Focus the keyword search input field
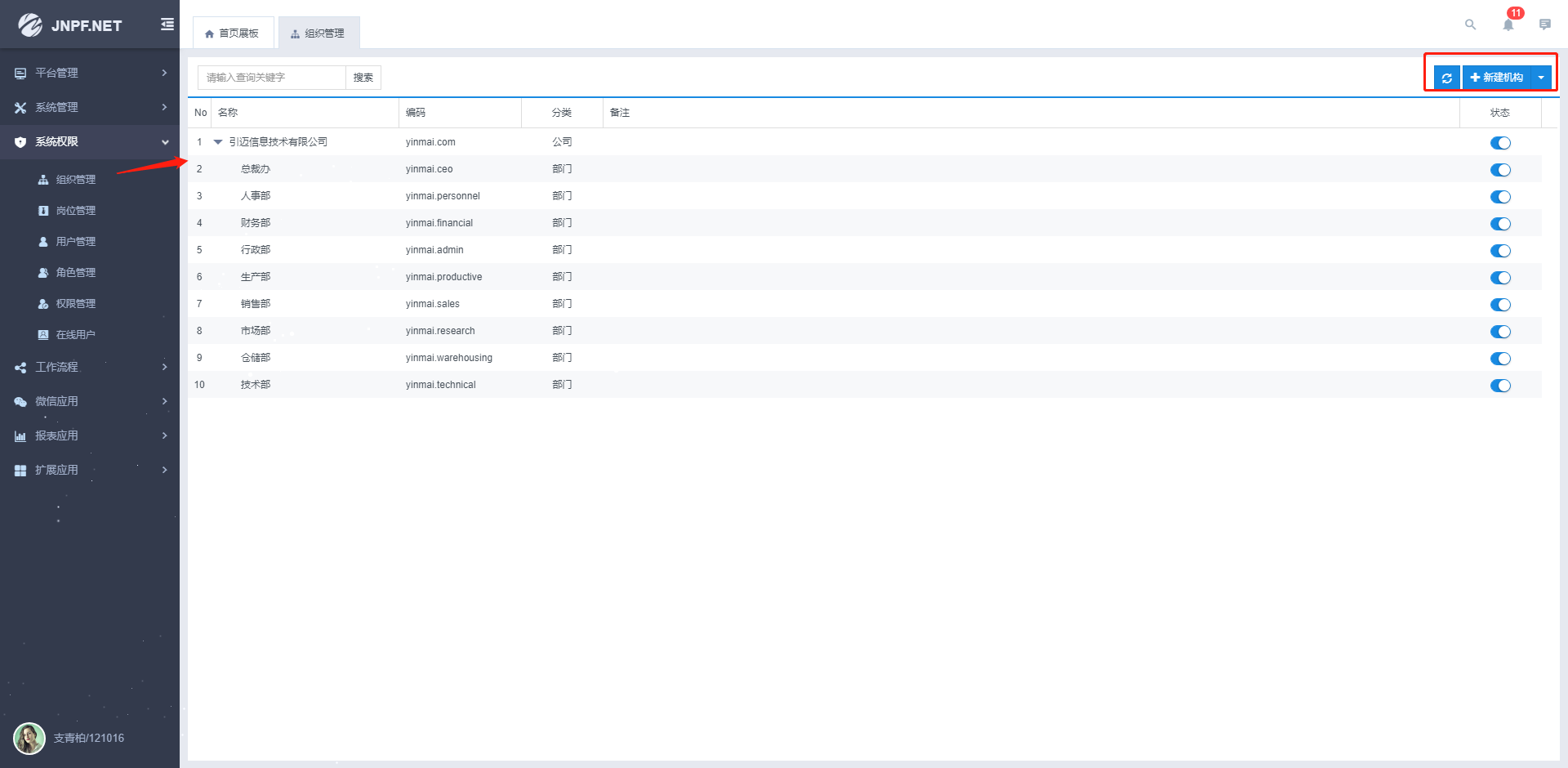Viewport: 1568px width, 768px height. pyautogui.click(x=272, y=78)
